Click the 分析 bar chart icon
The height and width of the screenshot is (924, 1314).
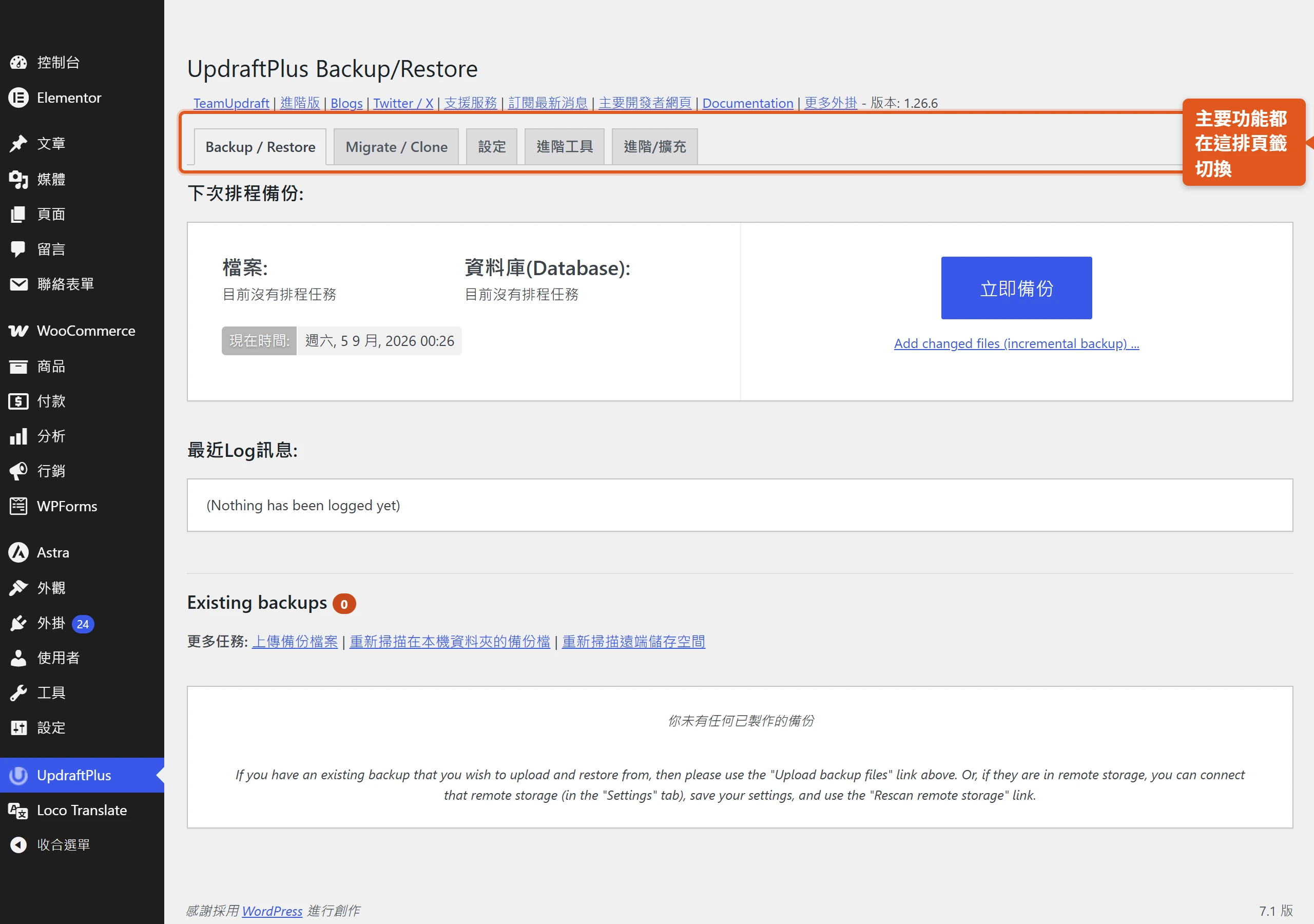[18, 436]
